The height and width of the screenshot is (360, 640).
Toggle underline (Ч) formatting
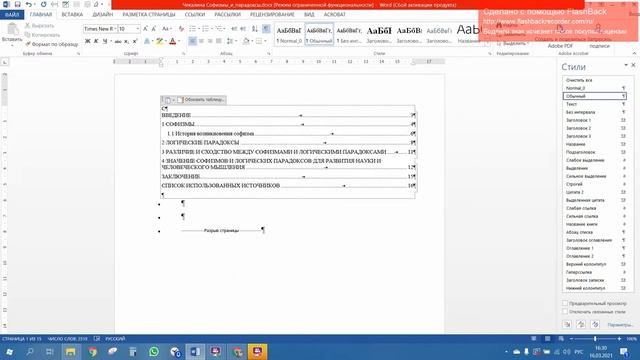(105, 41)
